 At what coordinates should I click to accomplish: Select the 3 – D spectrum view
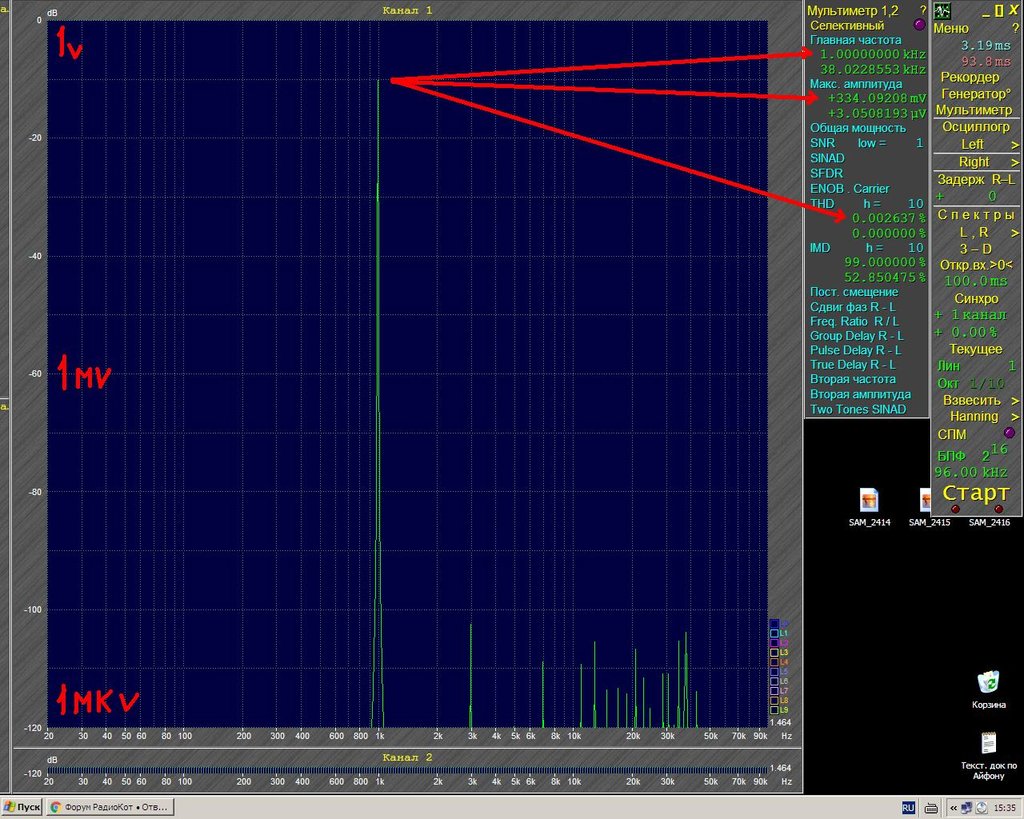point(976,249)
